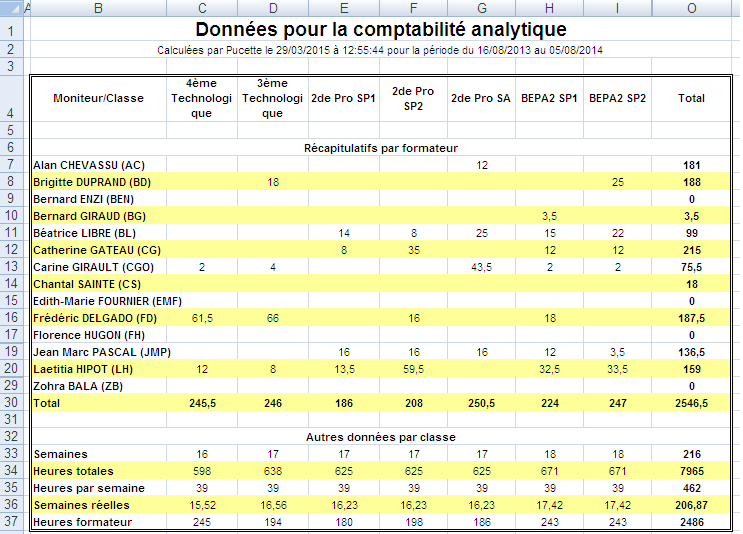
Task: Click 'Autres données par classe' section heading
Action: coord(381,437)
